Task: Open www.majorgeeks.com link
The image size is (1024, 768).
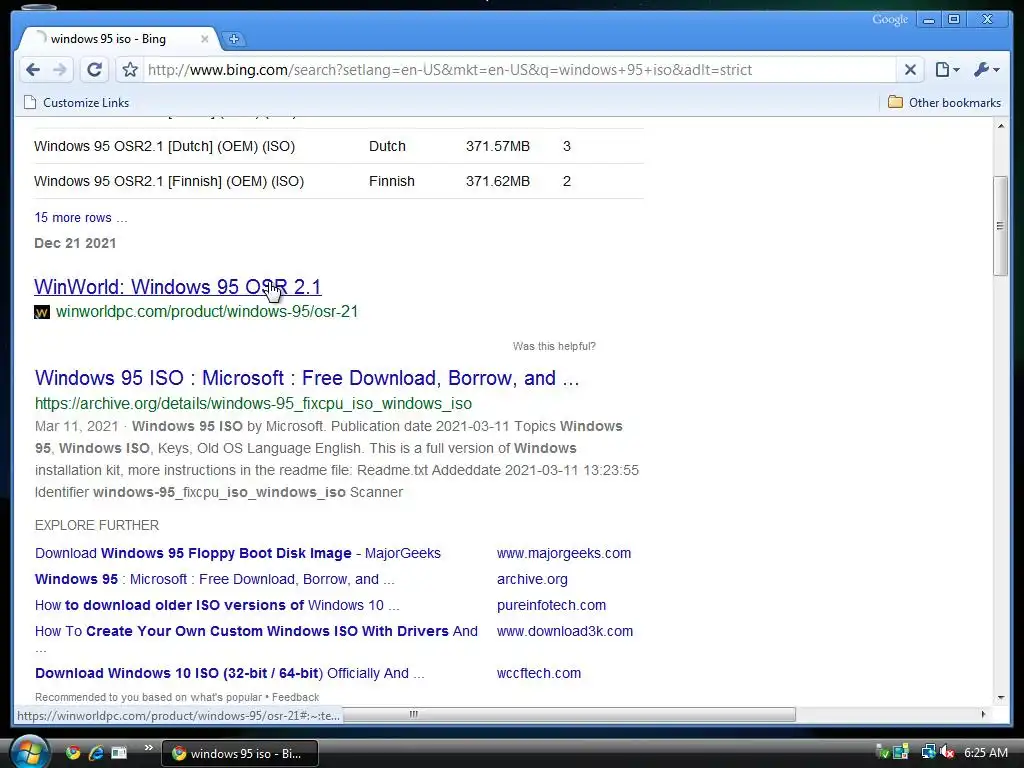Action: [564, 553]
